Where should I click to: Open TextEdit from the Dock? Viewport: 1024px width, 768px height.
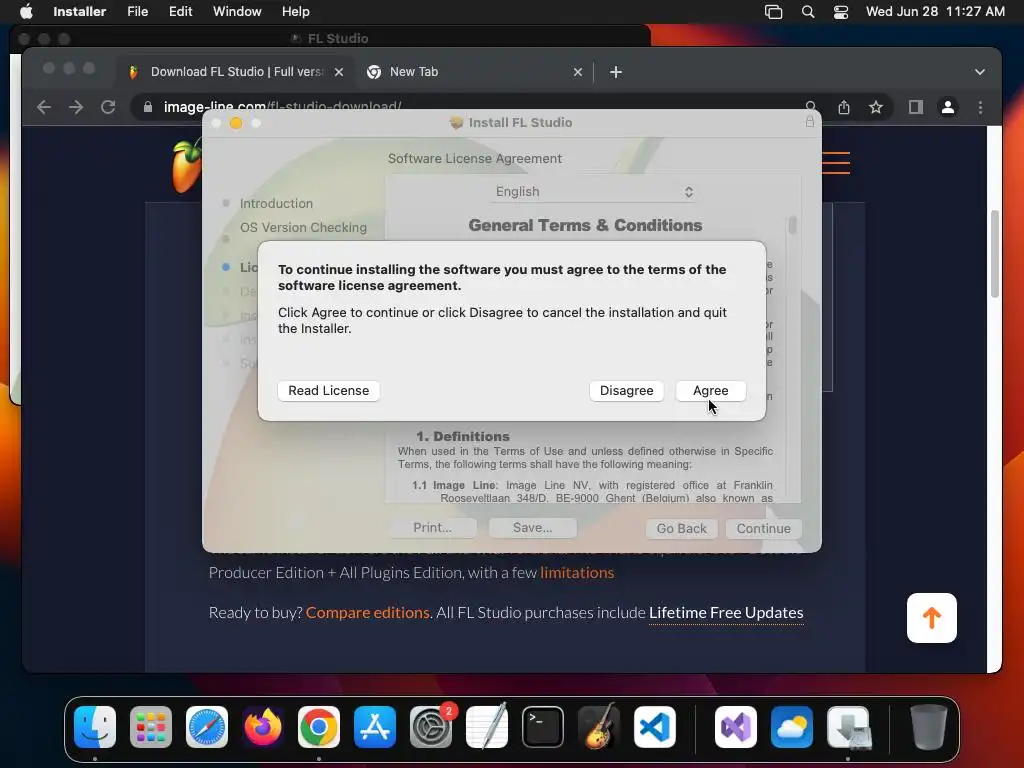point(487,727)
